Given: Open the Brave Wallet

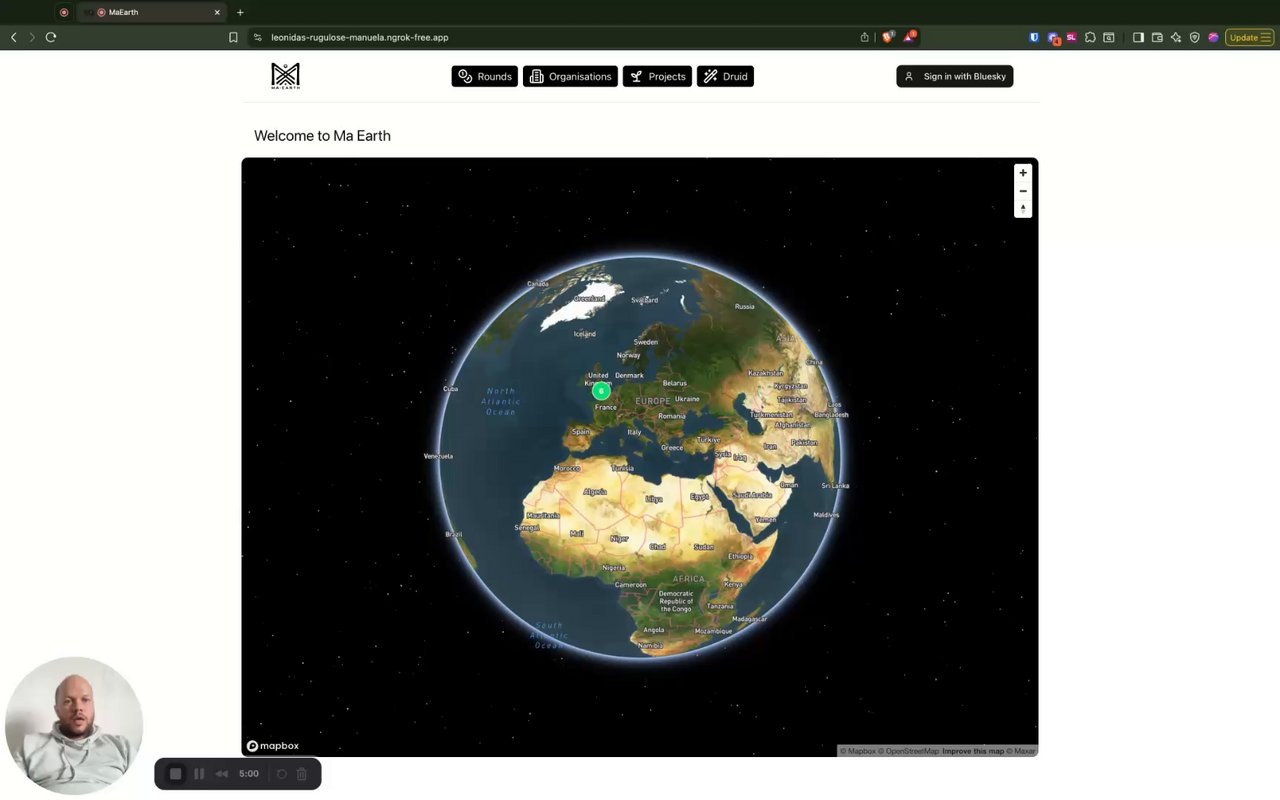Looking at the screenshot, I should [1157, 37].
